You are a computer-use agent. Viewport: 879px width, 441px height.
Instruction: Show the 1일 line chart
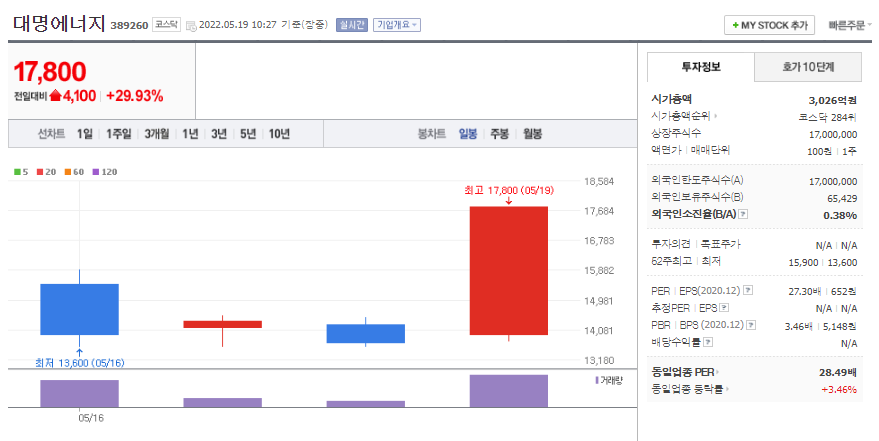(x=85, y=134)
